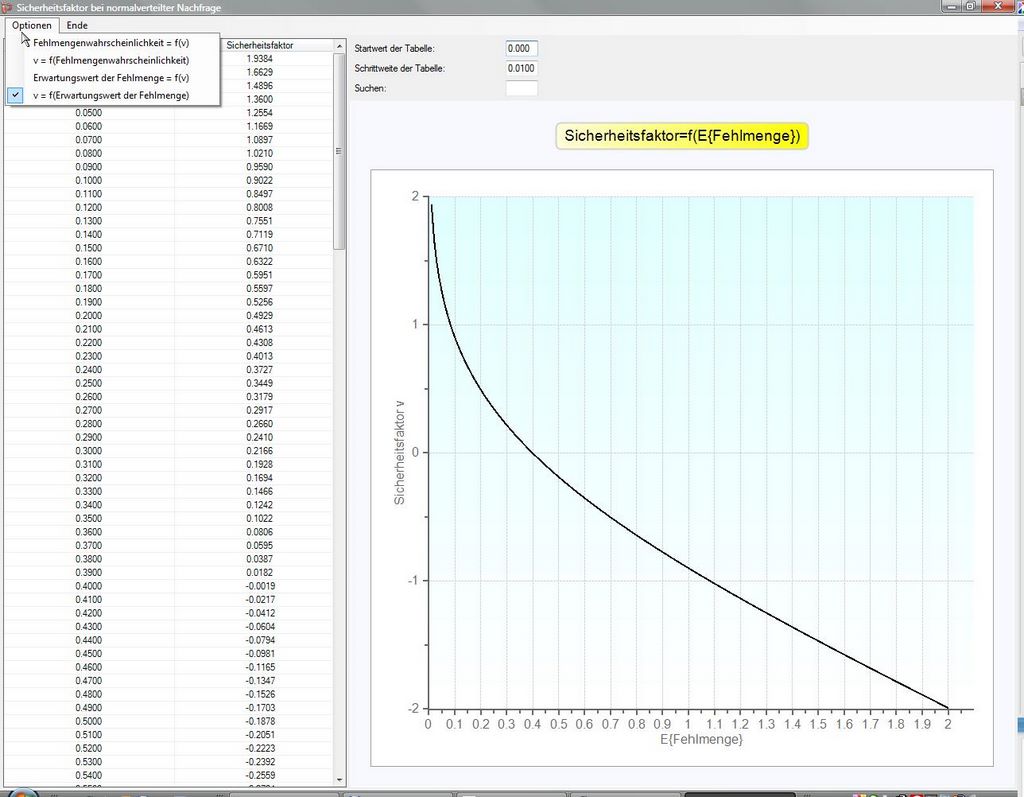1024x797 pixels.
Task: Toggle checked v = f(Erwartungswert der Fehlmenge) entry
Action: [x=111, y=95]
